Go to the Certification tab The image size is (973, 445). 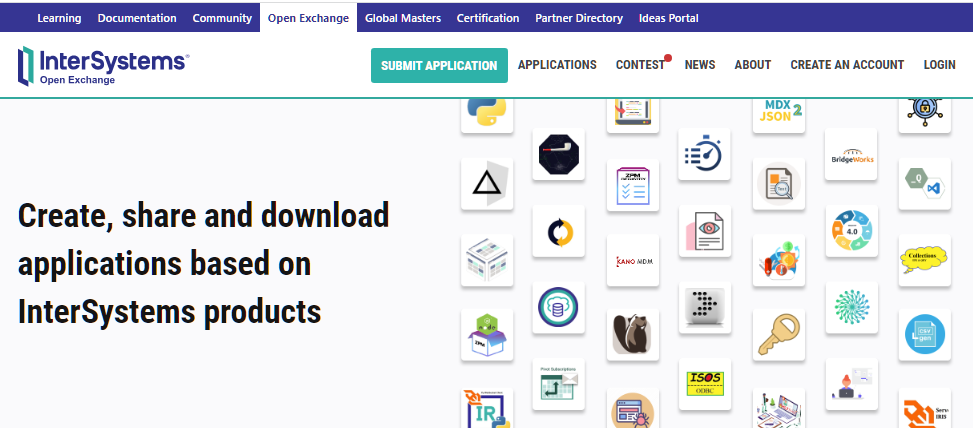[x=488, y=18]
